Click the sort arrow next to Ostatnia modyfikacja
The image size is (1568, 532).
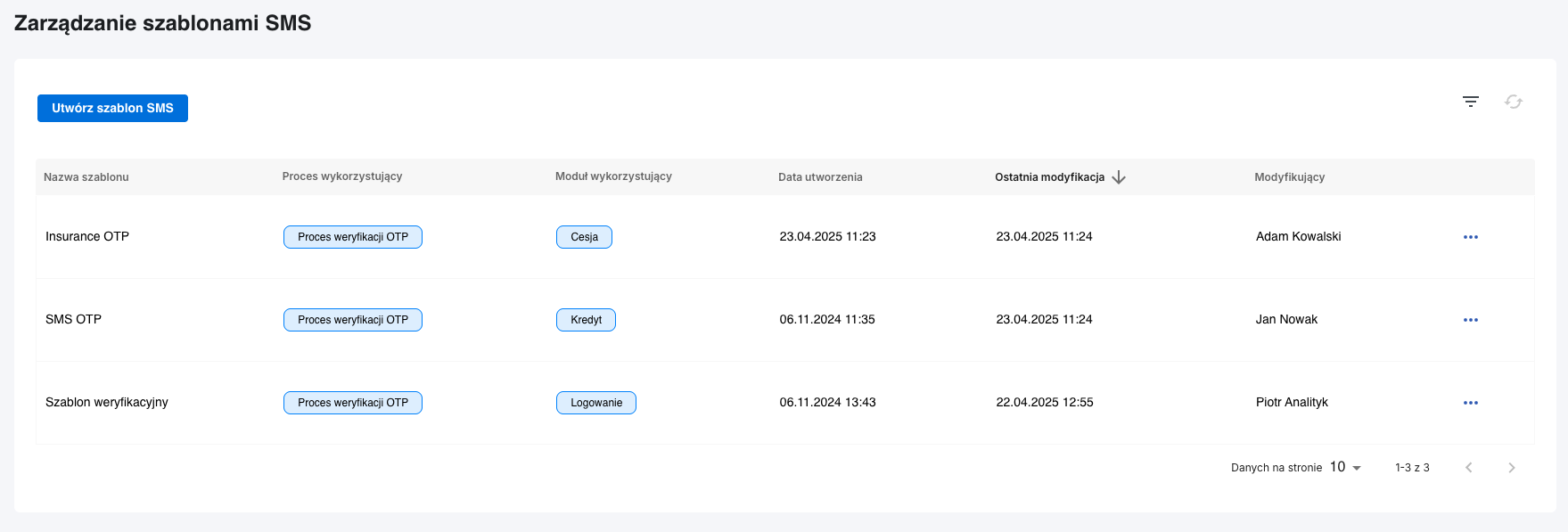pyautogui.click(x=1119, y=177)
